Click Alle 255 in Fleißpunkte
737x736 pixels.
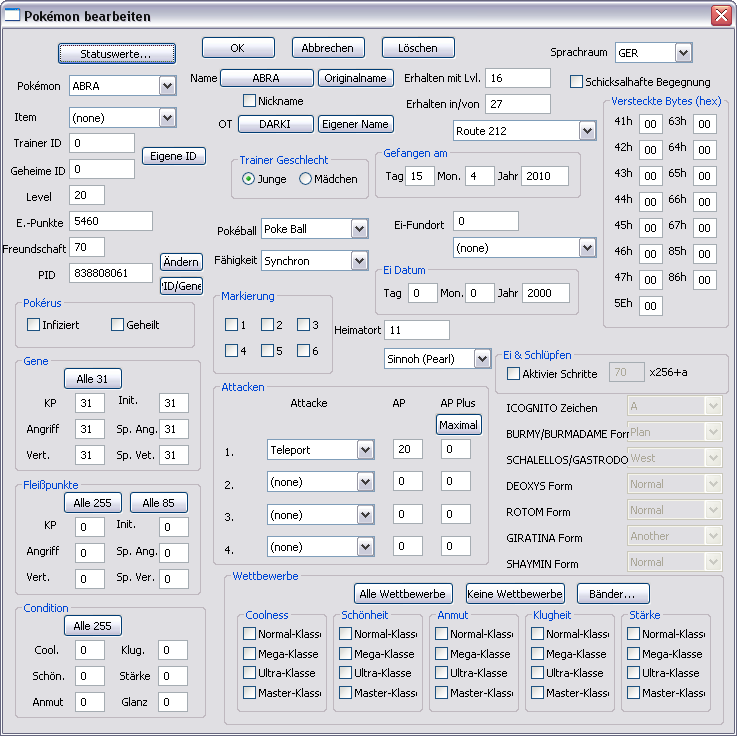pyautogui.click(x=93, y=503)
